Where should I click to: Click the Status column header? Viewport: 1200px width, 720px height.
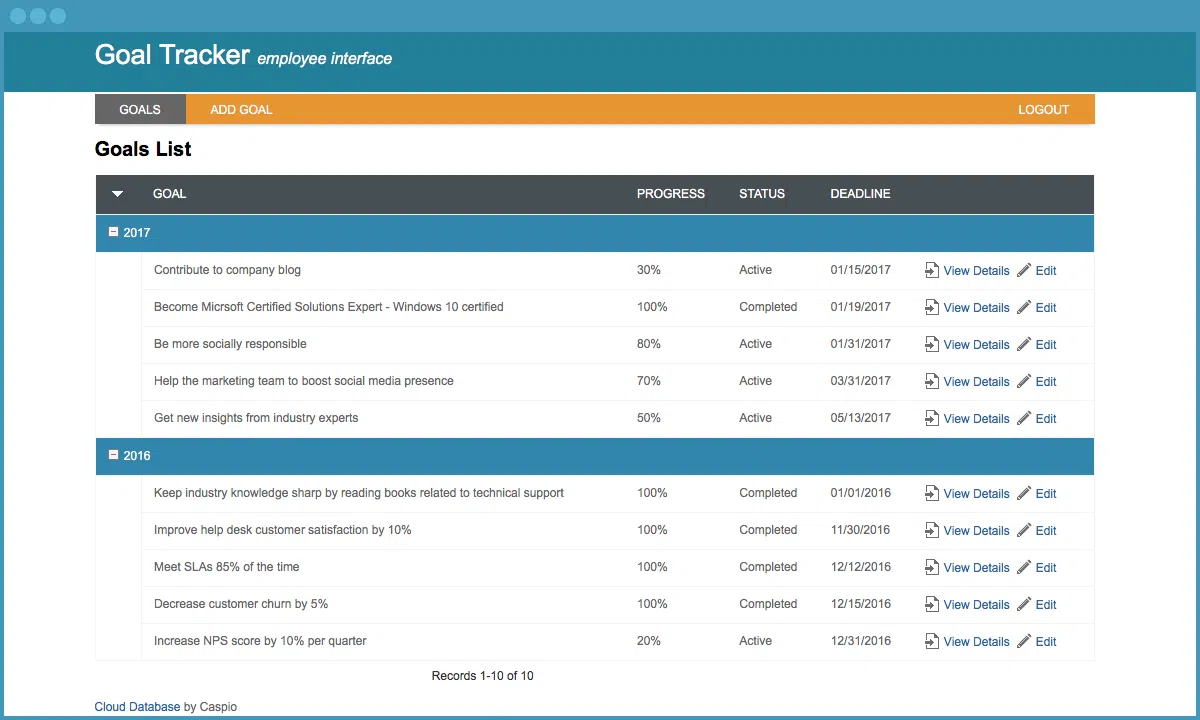[761, 194]
